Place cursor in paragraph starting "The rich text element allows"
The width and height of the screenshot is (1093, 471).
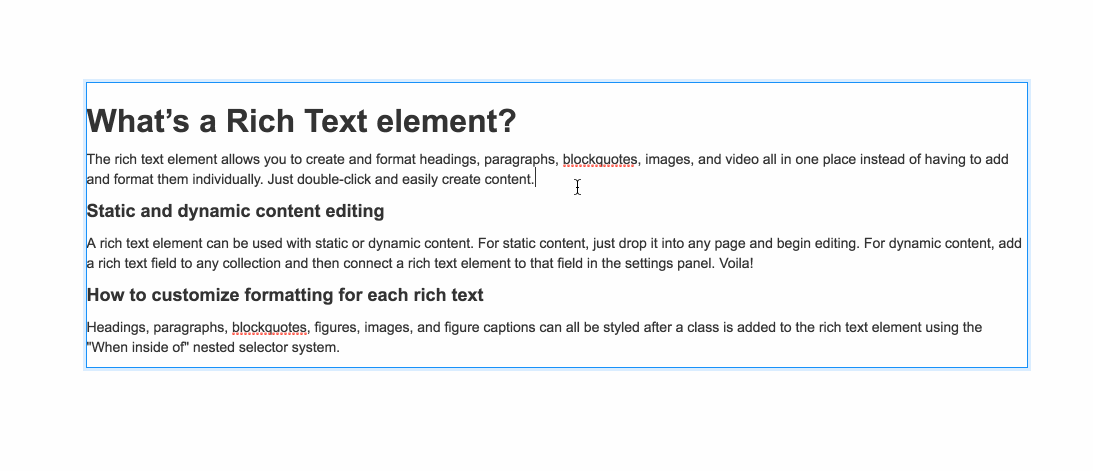(547, 169)
